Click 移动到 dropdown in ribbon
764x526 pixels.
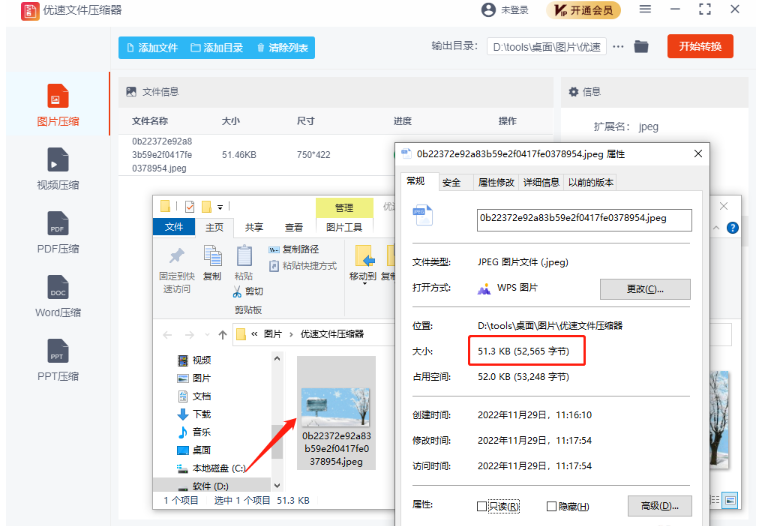[363, 264]
